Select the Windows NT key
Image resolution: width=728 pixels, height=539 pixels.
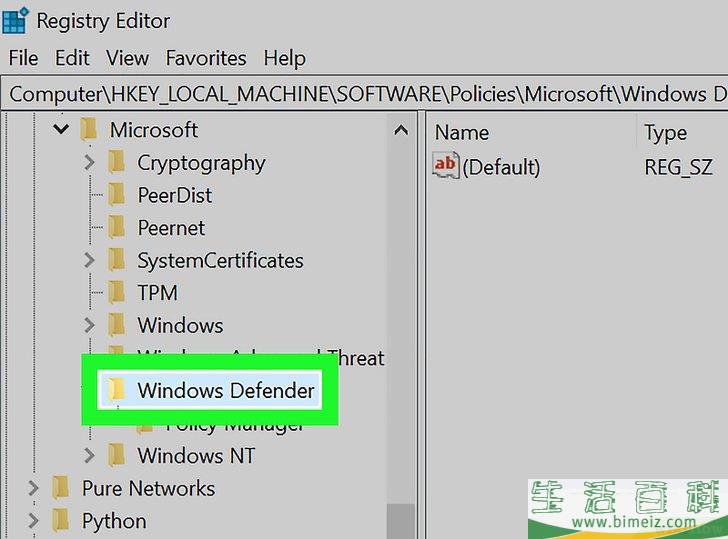pos(196,455)
